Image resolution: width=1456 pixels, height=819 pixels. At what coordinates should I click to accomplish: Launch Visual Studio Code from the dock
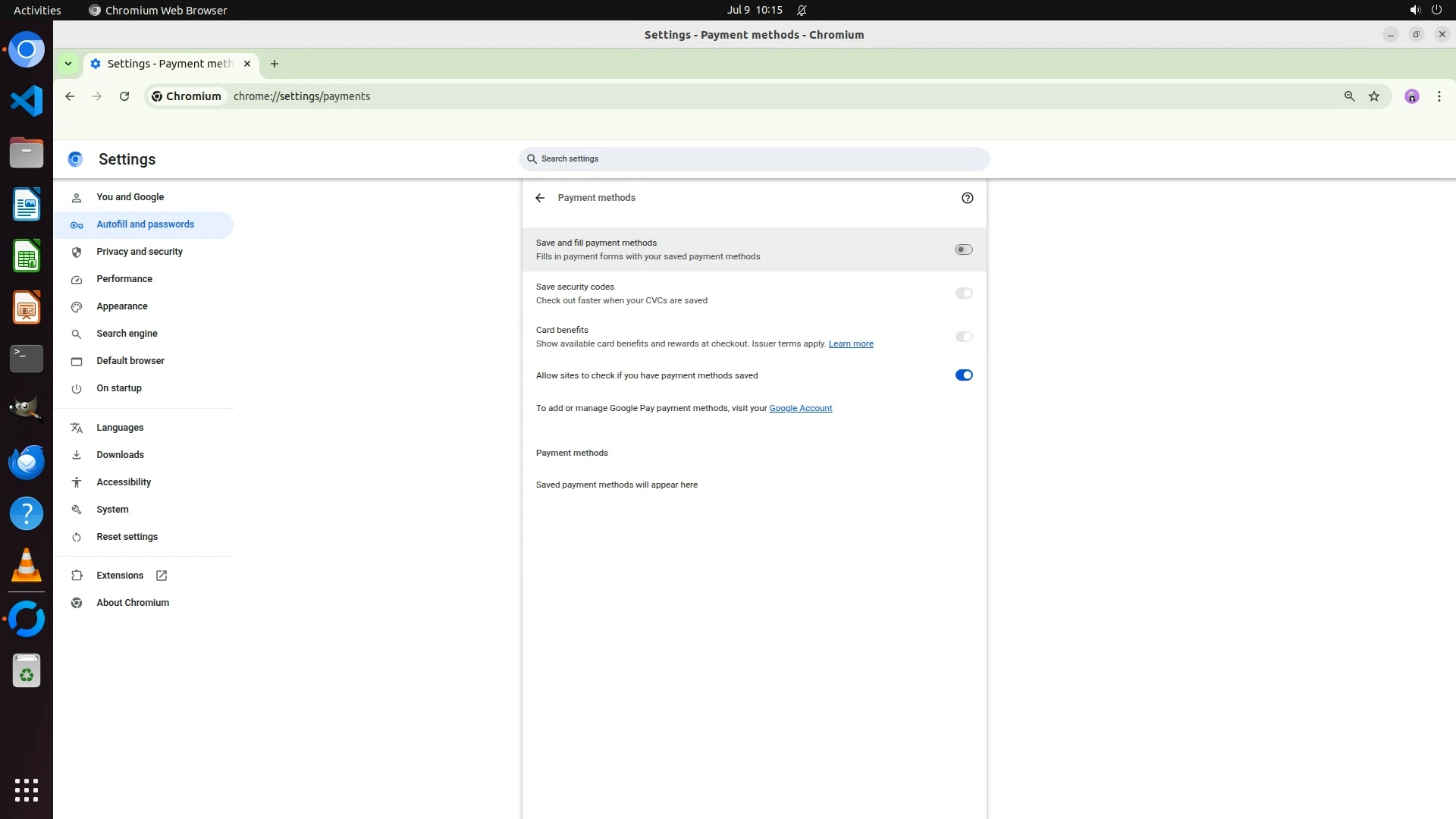27,101
